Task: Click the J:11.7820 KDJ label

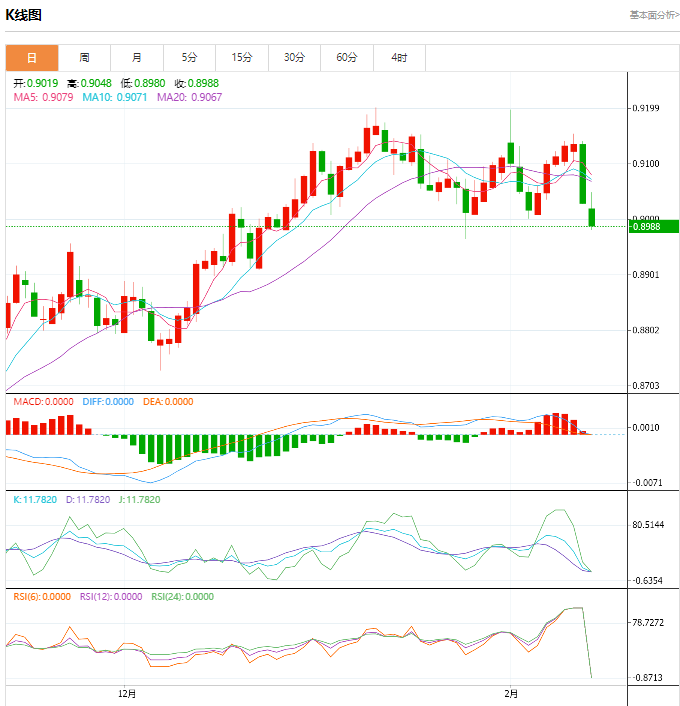Action: pos(140,500)
